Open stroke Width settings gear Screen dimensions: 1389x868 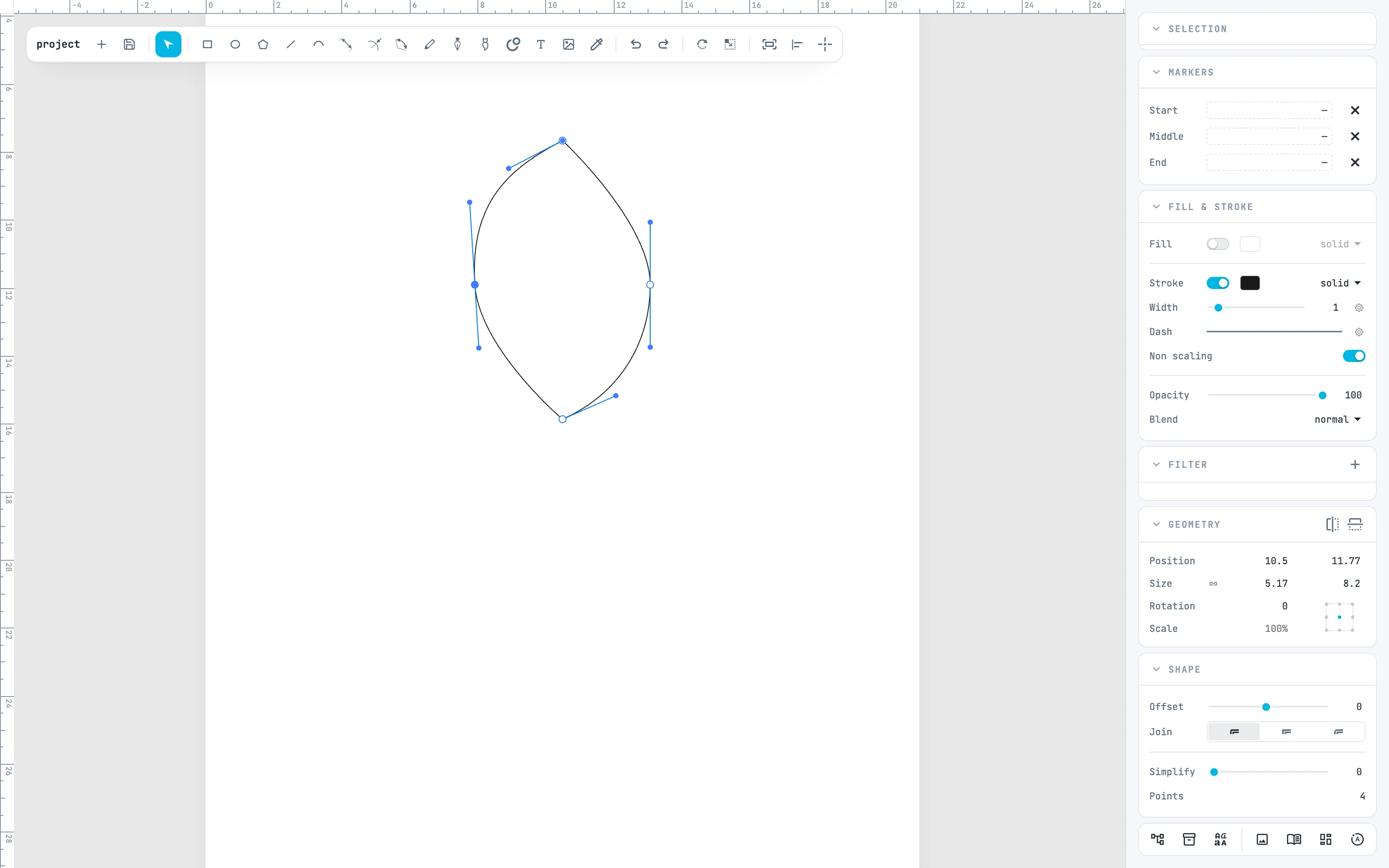click(x=1359, y=308)
